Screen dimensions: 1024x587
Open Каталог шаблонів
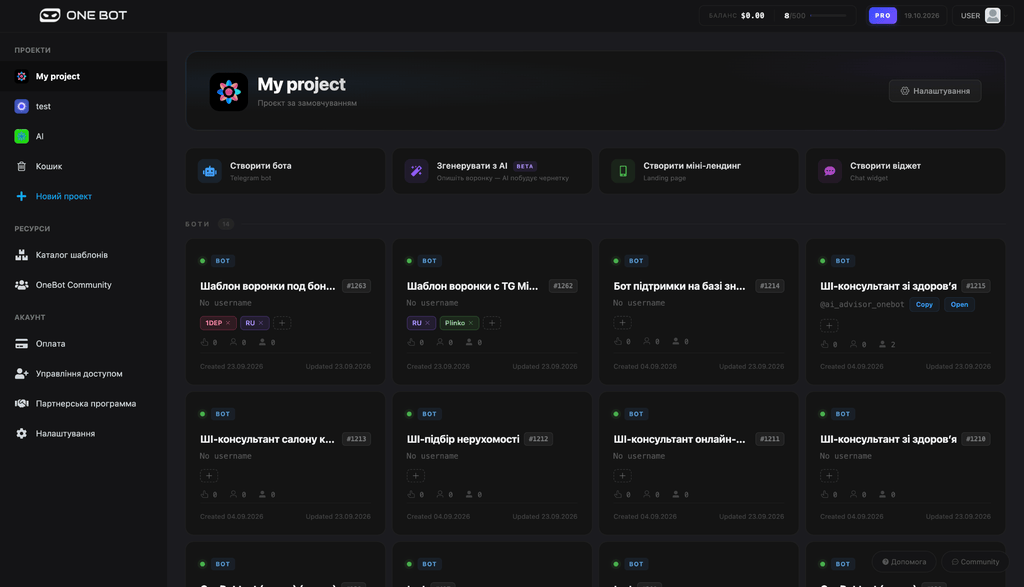click(84, 255)
